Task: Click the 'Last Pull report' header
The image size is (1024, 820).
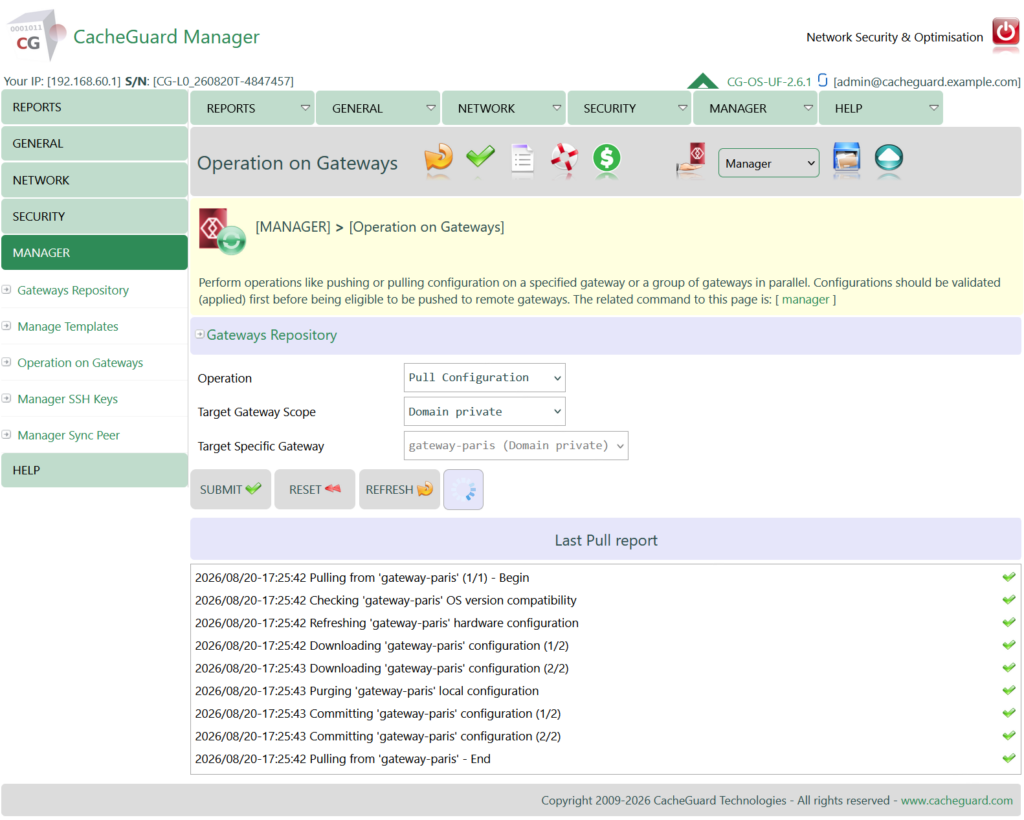Action: click(x=606, y=541)
